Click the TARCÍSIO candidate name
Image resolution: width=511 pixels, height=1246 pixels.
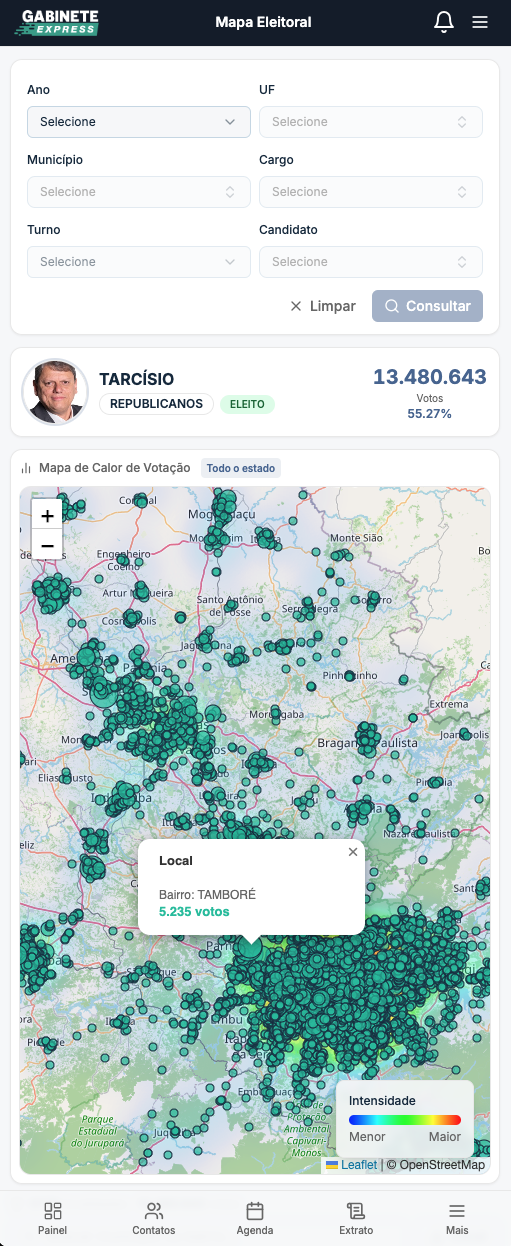136,379
